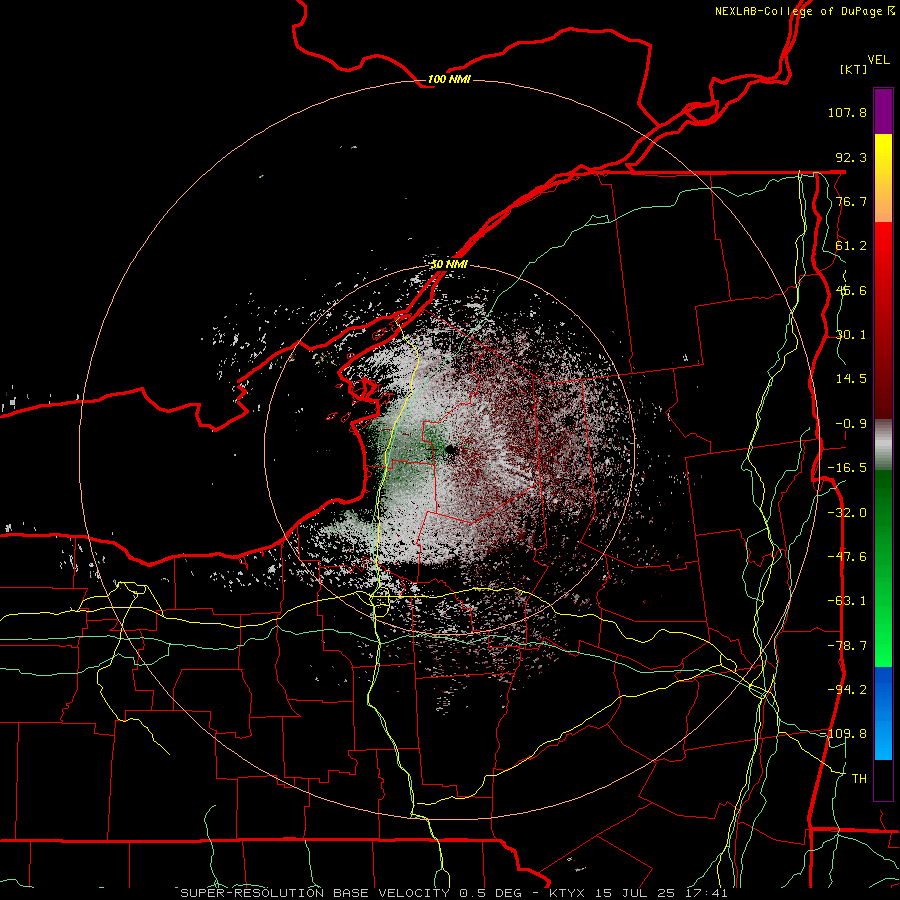Click the black radar site dot at center

pyautogui.click(x=449, y=449)
